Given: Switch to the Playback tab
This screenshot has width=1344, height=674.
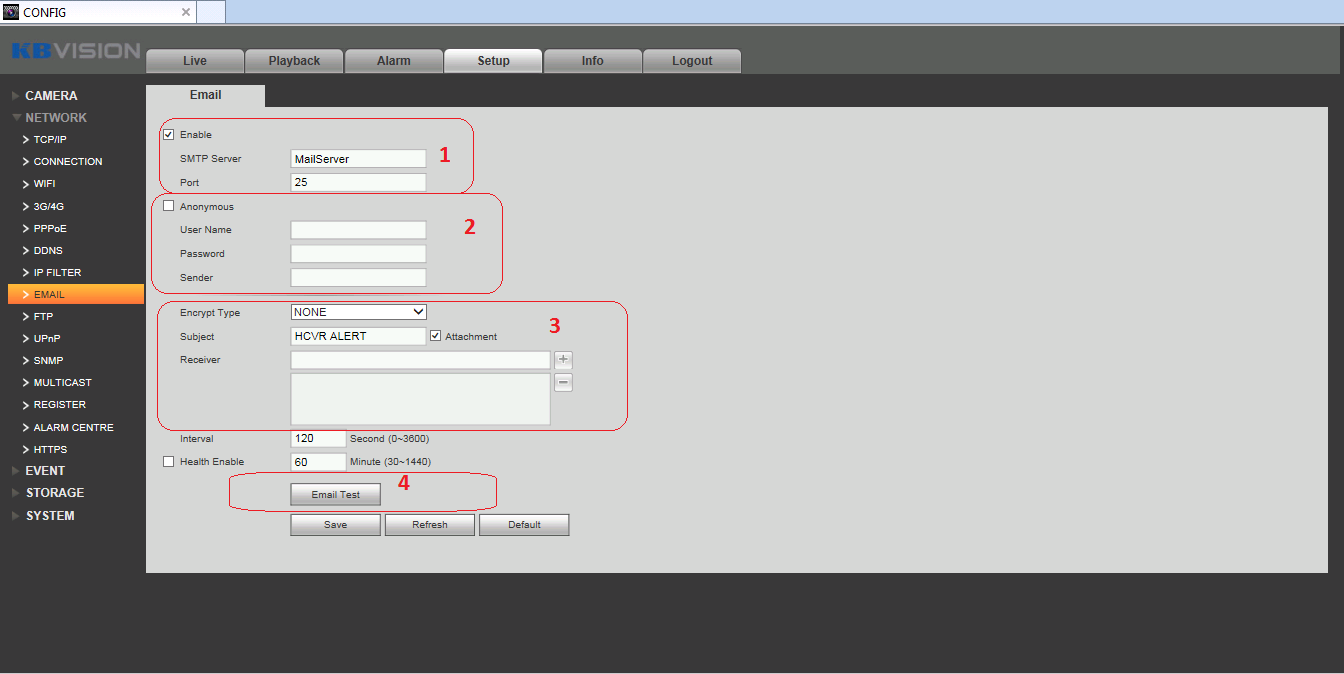Looking at the screenshot, I should pos(294,61).
